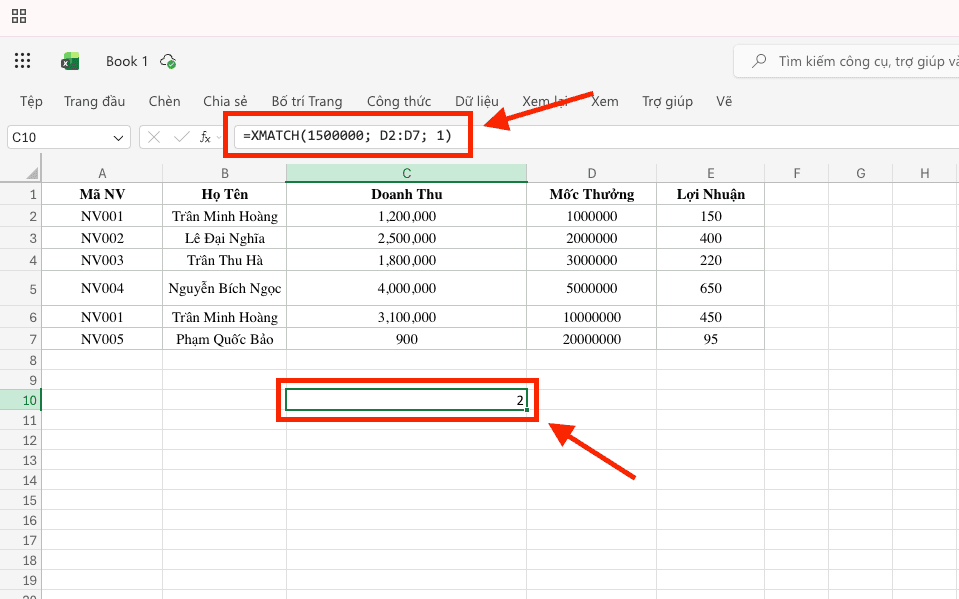Viewport: 959px width, 599px height.
Task: Click cell Trần Thu Hà
Action: point(224,260)
